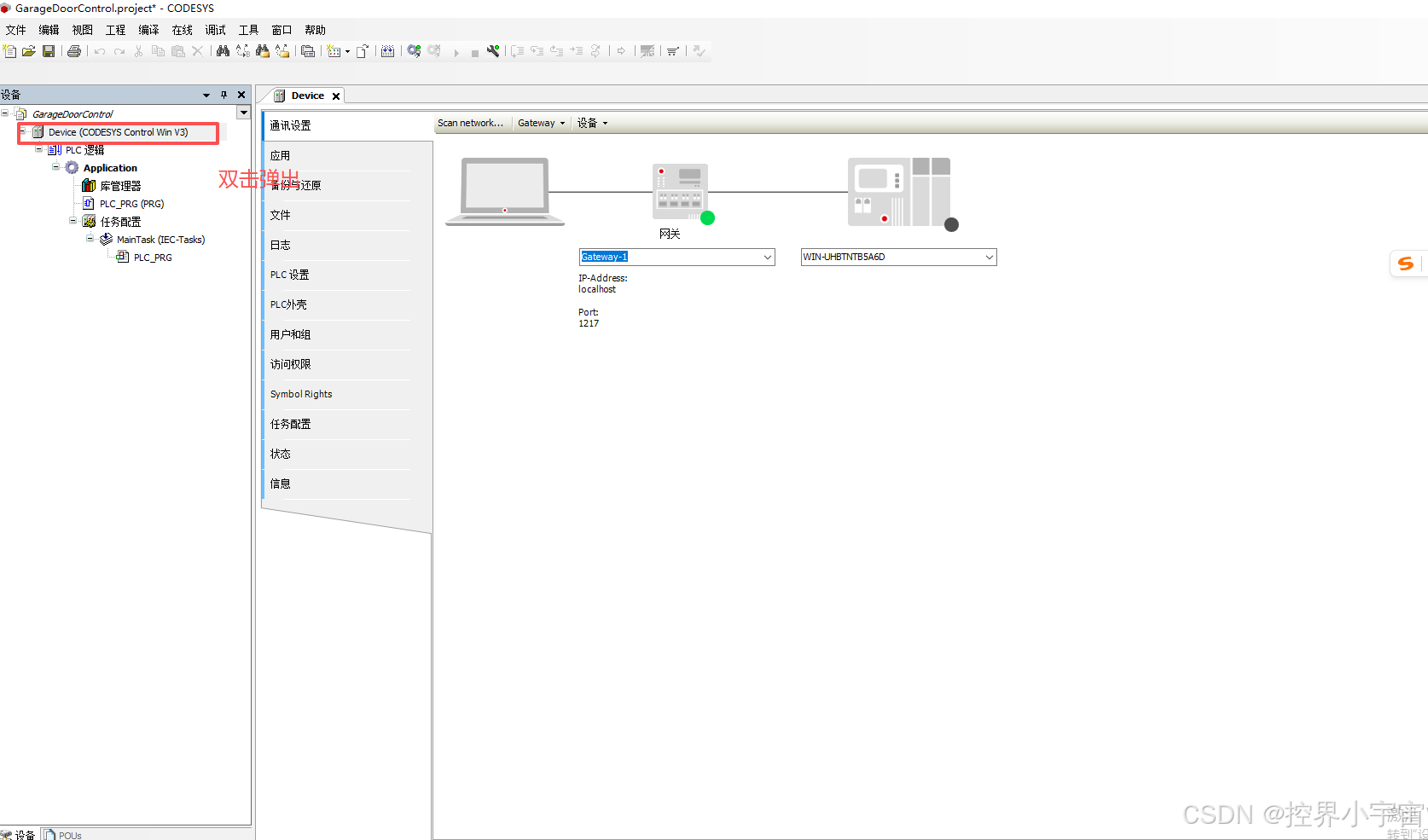Start the application with play icon

(456, 53)
